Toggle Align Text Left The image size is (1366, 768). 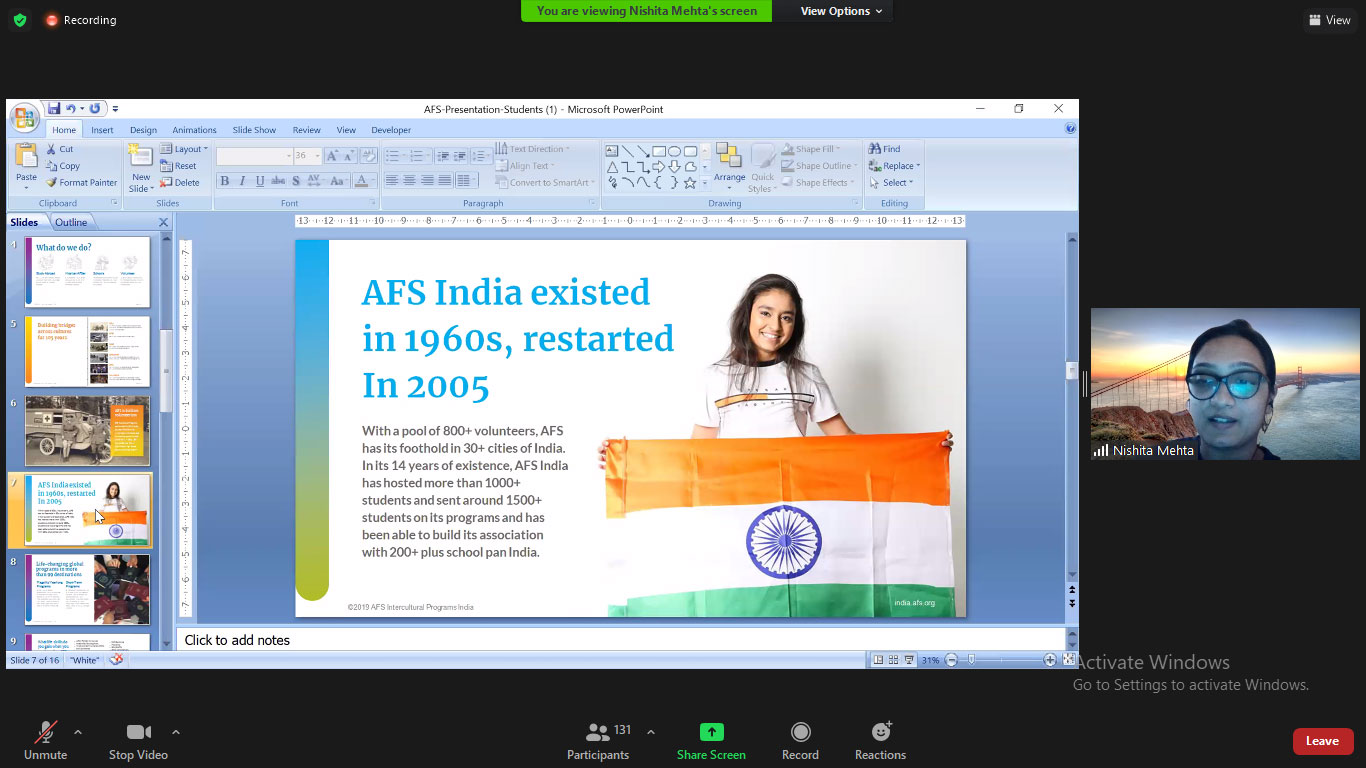[392, 181]
